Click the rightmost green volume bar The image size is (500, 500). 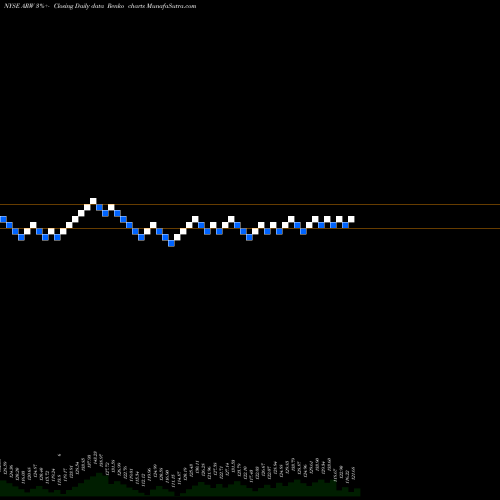[x=357, y=493]
